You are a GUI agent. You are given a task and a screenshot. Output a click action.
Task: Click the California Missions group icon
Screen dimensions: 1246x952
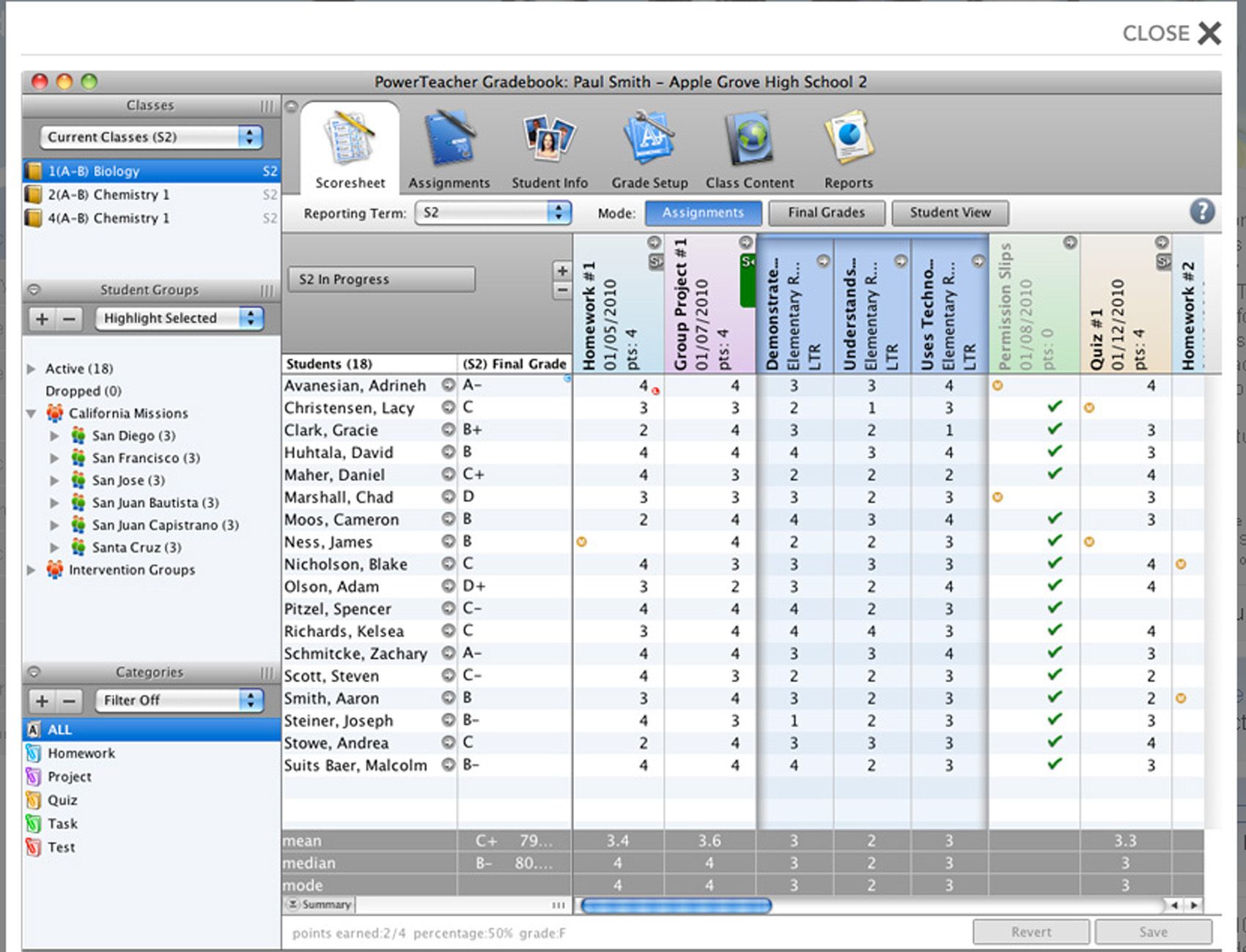point(55,413)
